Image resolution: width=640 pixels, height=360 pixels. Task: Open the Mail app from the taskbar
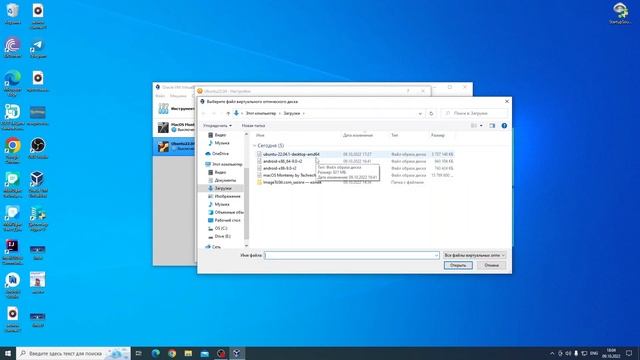pyautogui.click(x=204, y=353)
